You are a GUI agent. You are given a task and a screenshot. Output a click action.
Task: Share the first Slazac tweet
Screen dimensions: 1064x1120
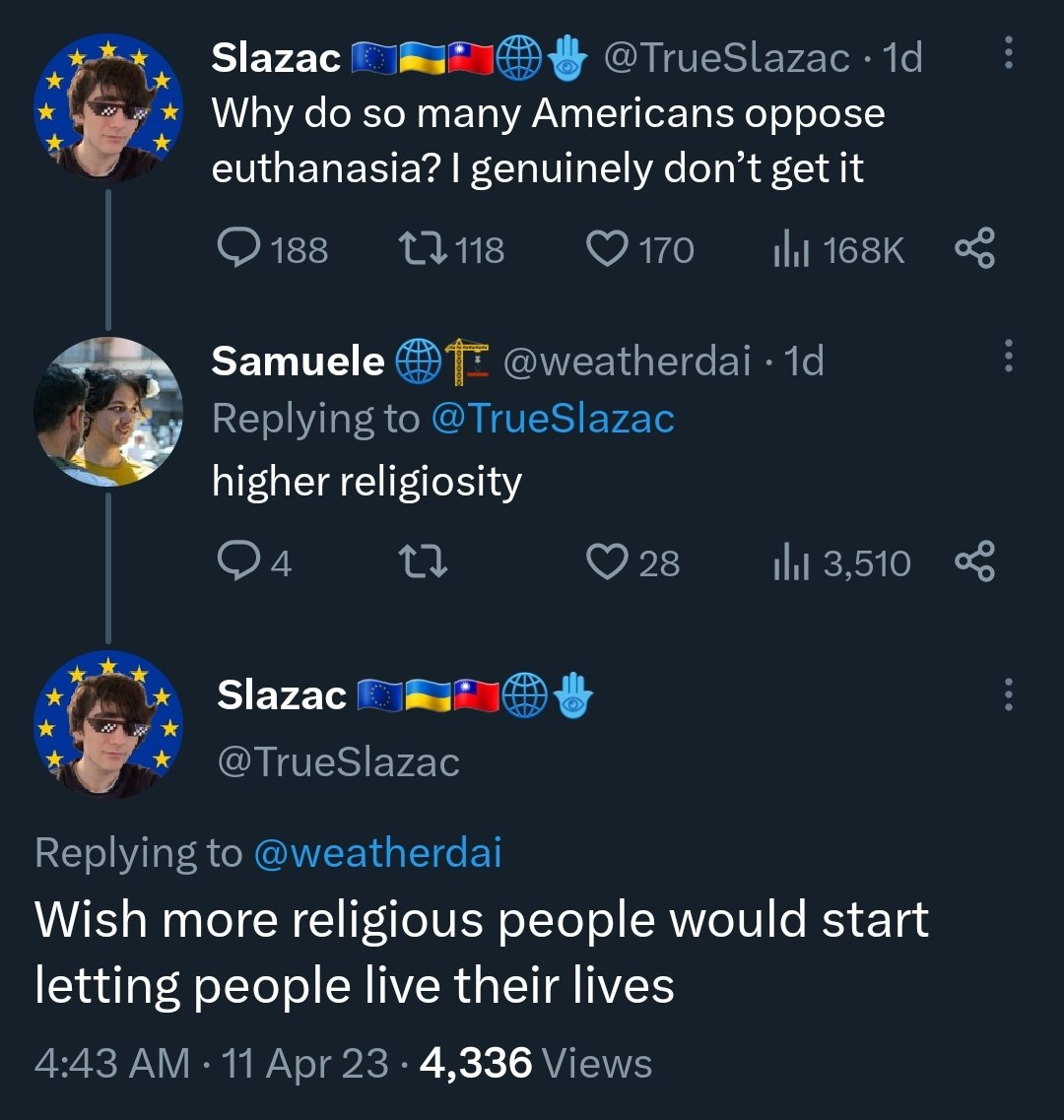[x=975, y=249]
